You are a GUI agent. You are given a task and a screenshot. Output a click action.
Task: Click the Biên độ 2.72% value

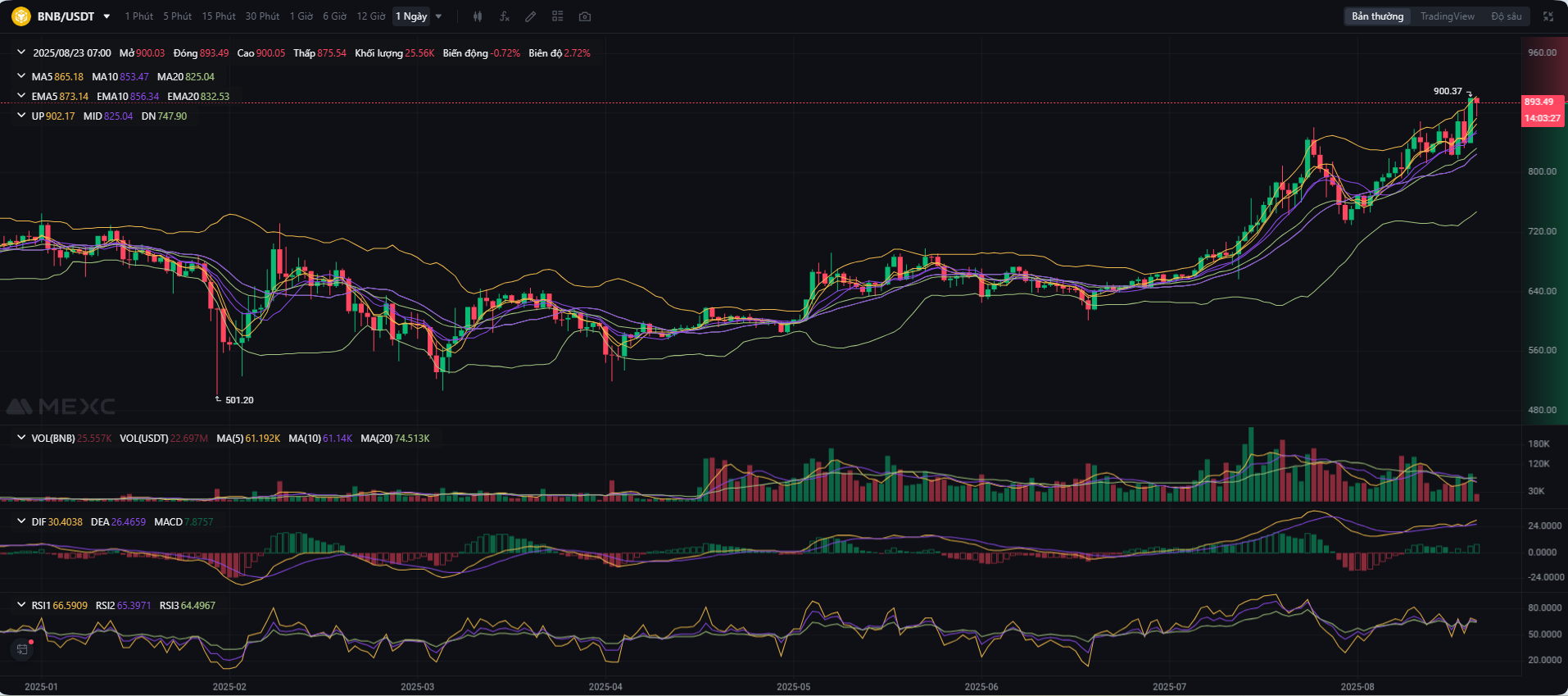(560, 53)
